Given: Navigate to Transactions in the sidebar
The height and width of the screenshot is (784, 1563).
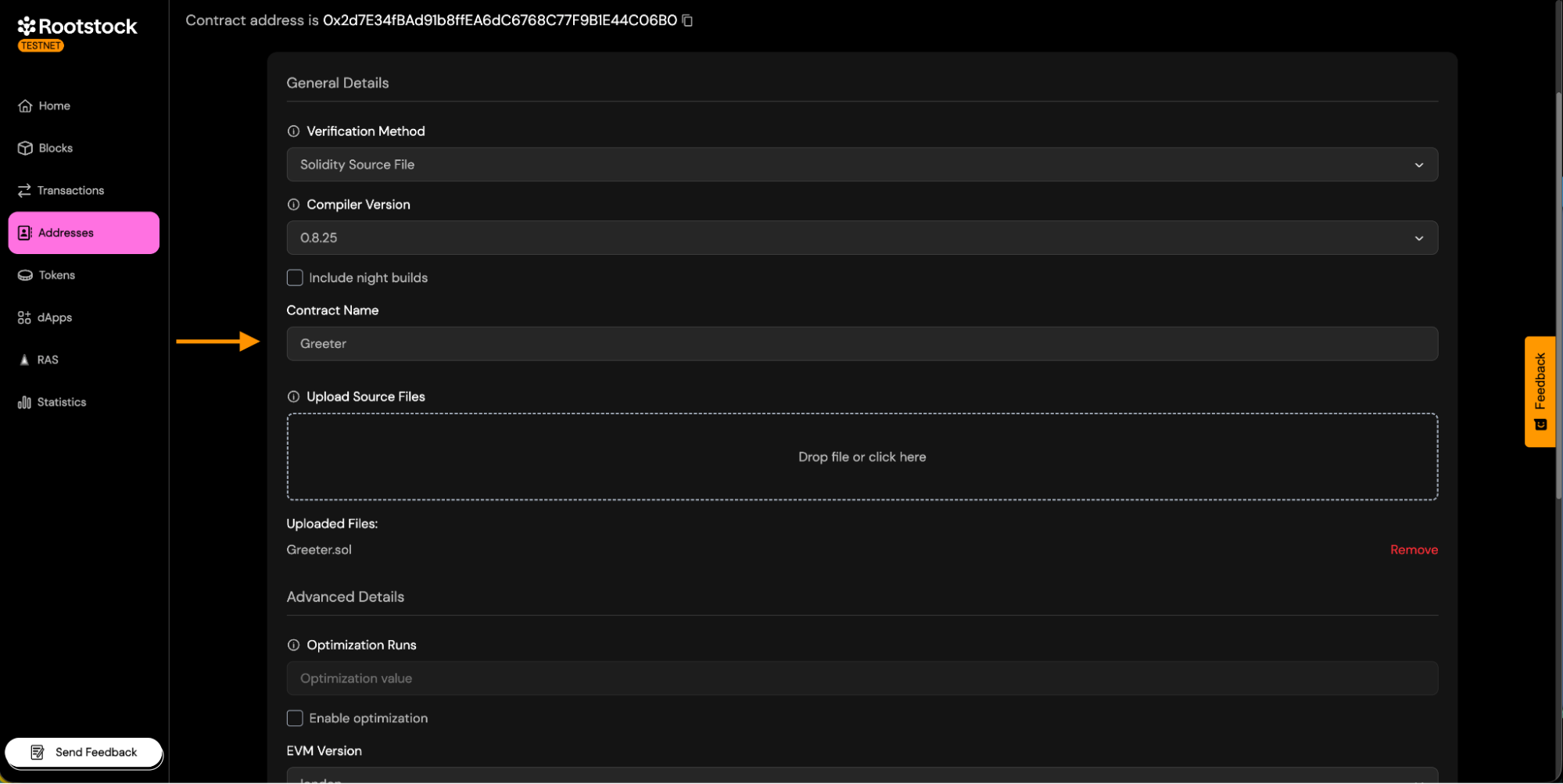Looking at the screenshot, I should 70,191.
